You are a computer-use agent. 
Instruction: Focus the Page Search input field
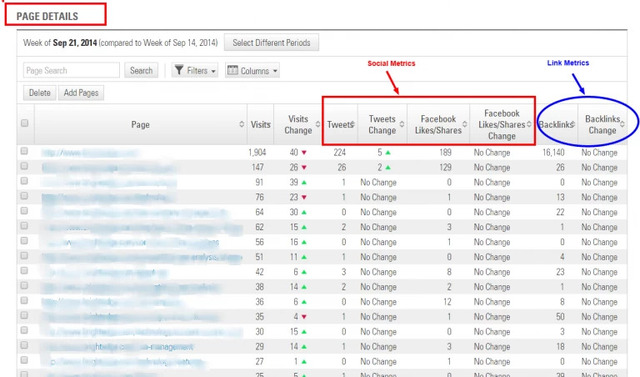click(71, 70)
